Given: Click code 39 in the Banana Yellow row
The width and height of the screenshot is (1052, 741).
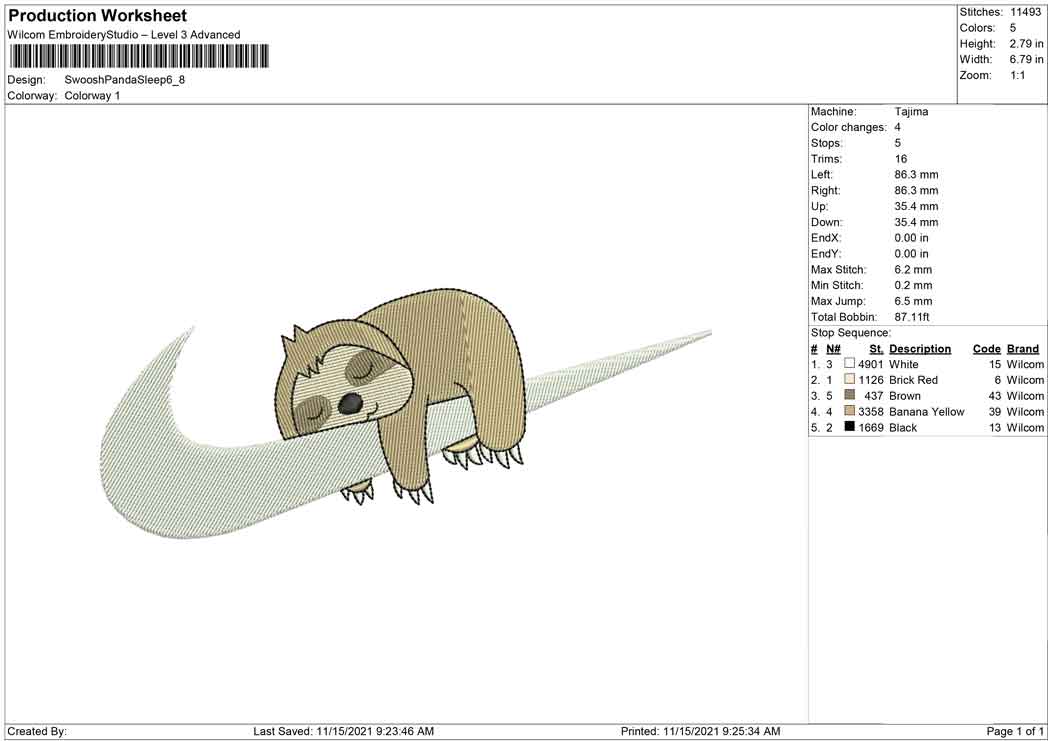Looking at the screenshot, I should click(x=994, y=412).
